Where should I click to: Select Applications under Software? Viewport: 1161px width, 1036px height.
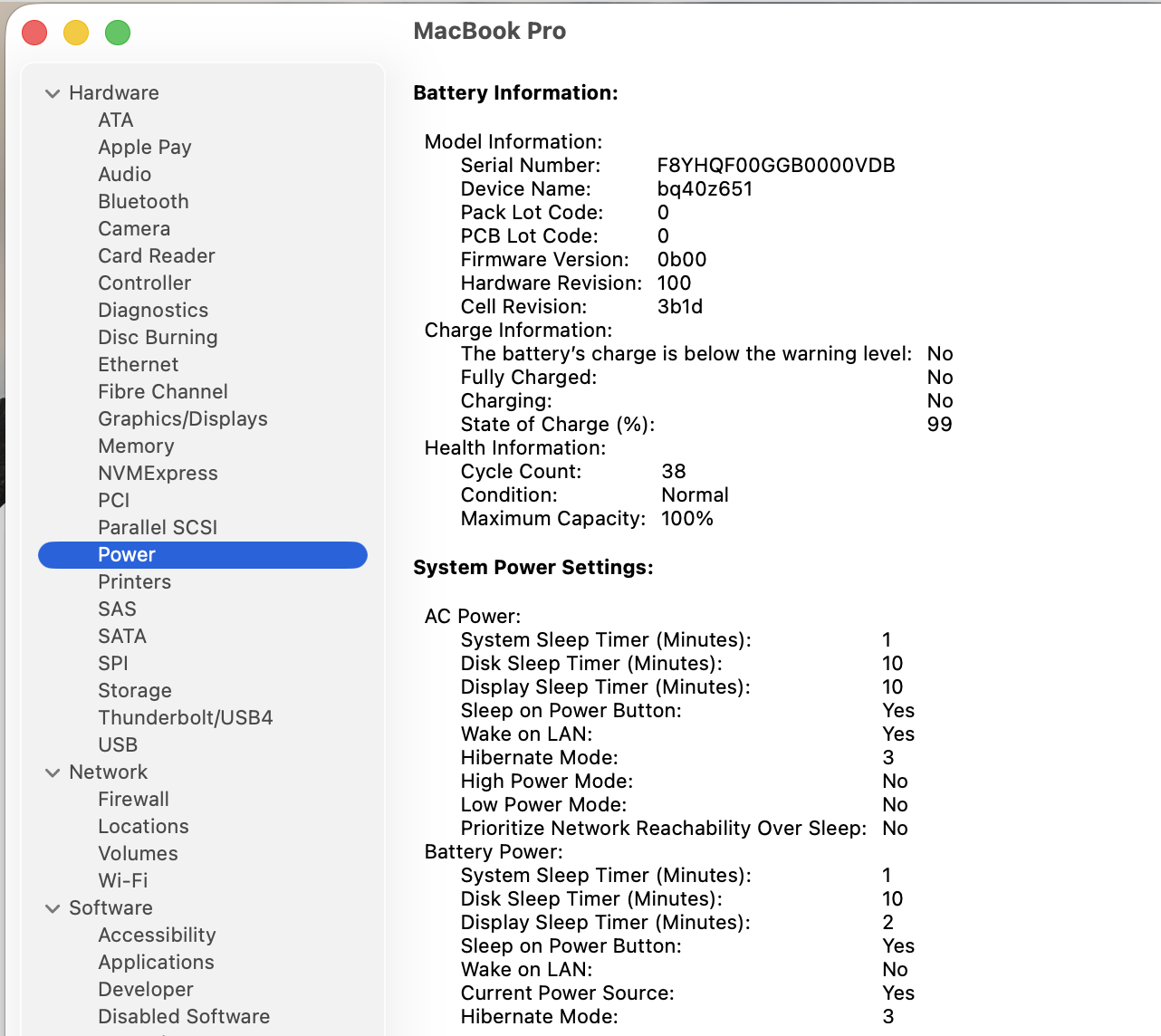click(157, 963)
